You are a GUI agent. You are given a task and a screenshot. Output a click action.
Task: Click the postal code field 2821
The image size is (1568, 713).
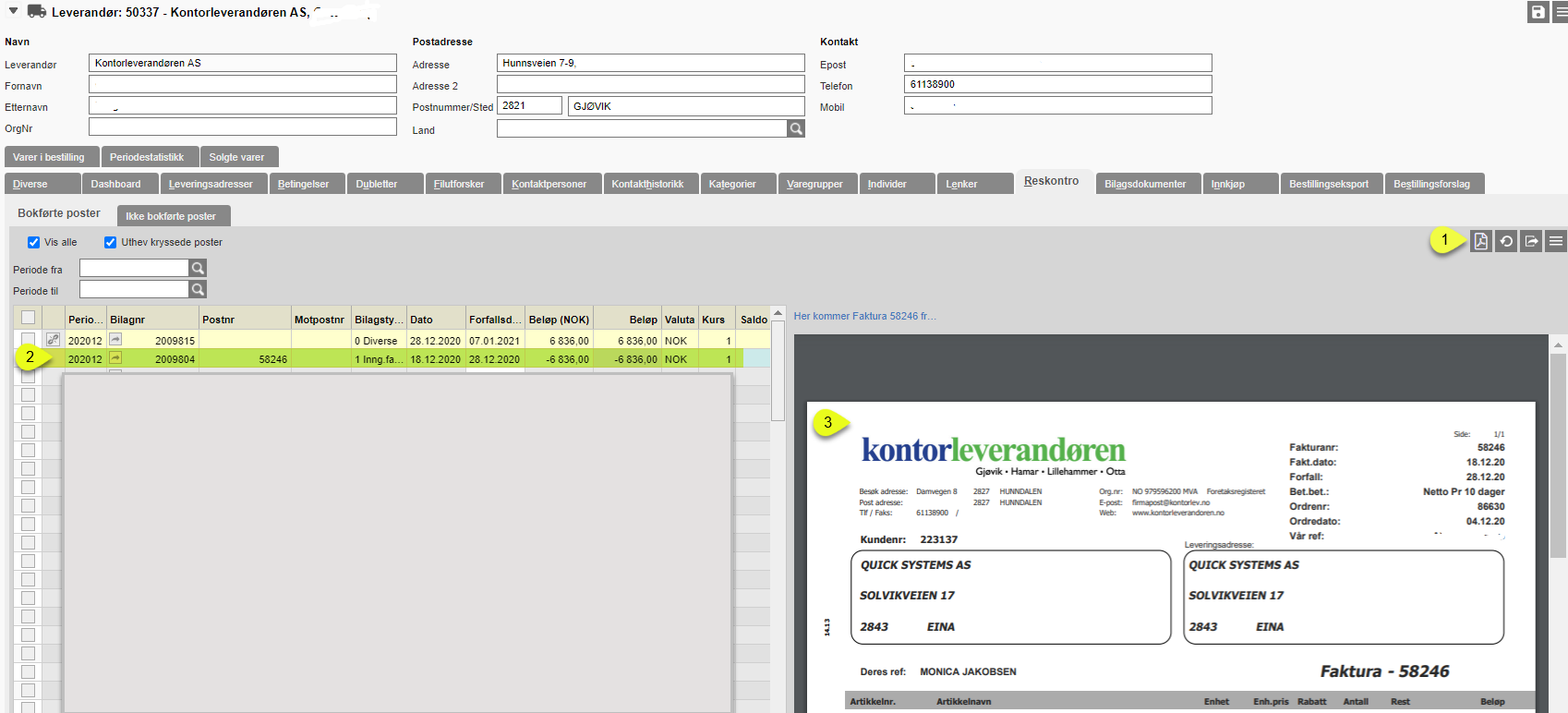tap(529, 105)
